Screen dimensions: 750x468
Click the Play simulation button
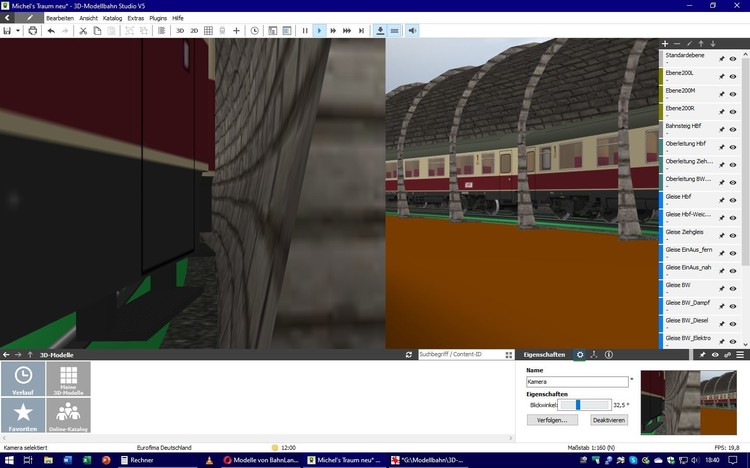tap(319, 31)
